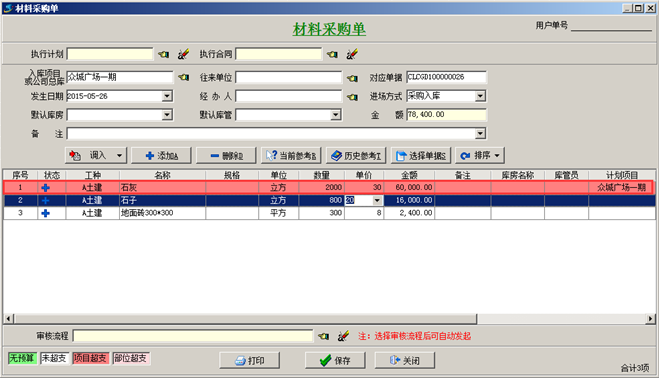Screen dimensions: 659x381
Task: Click the 添加 add row button
Action: [161, 155]
